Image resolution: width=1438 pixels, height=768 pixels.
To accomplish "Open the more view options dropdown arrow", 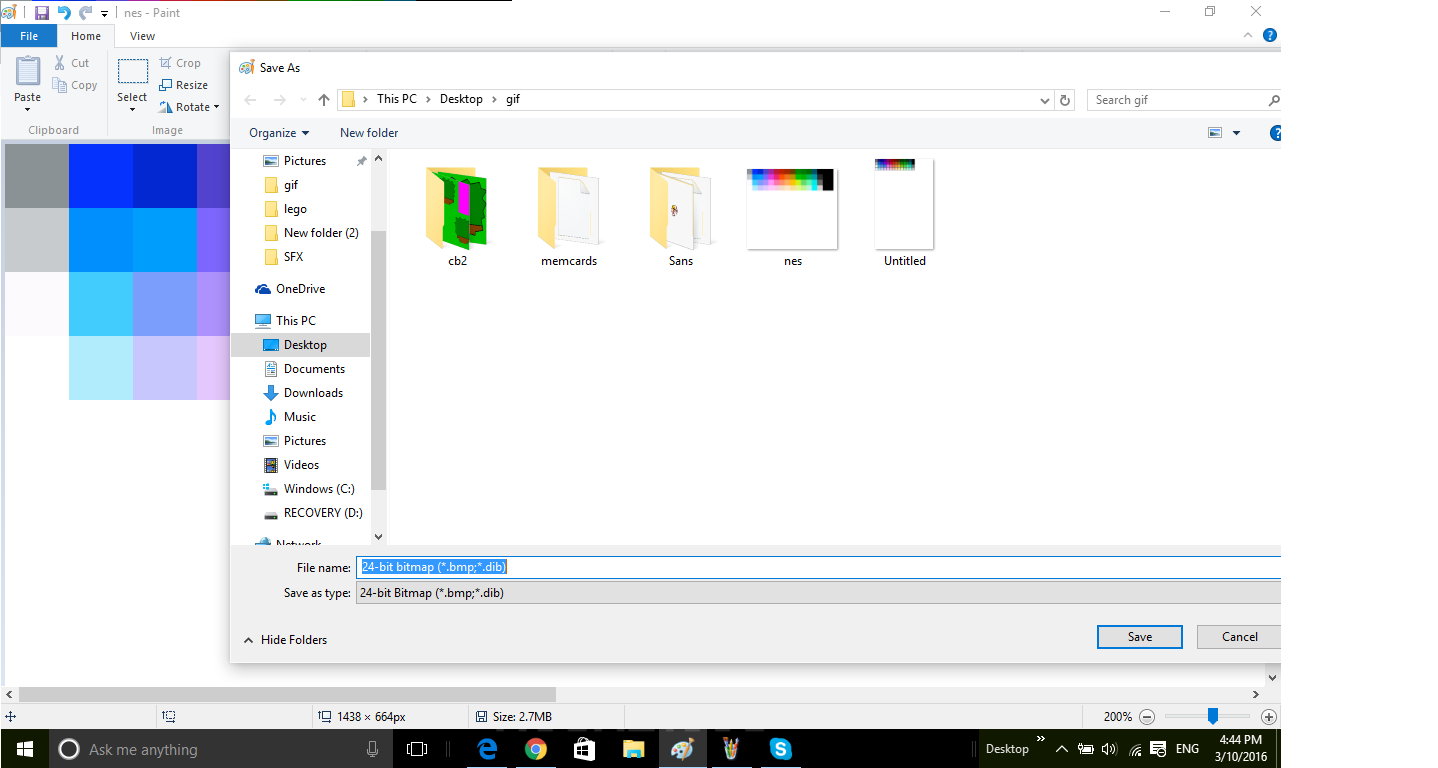I will 1236,133.
